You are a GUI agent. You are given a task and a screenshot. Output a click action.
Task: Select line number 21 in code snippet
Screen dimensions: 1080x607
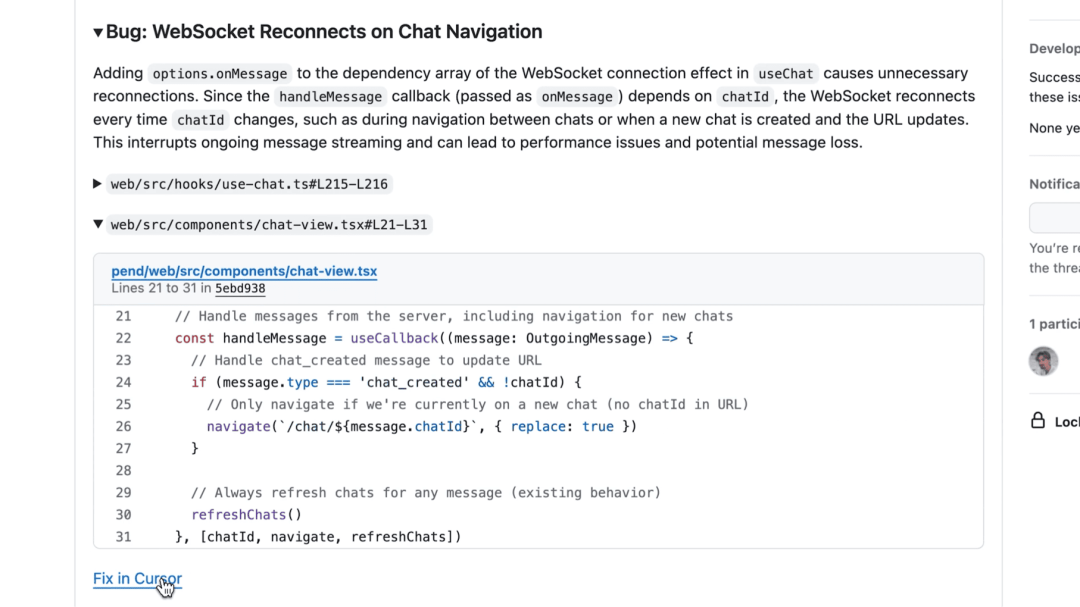(x=123, y=316)
